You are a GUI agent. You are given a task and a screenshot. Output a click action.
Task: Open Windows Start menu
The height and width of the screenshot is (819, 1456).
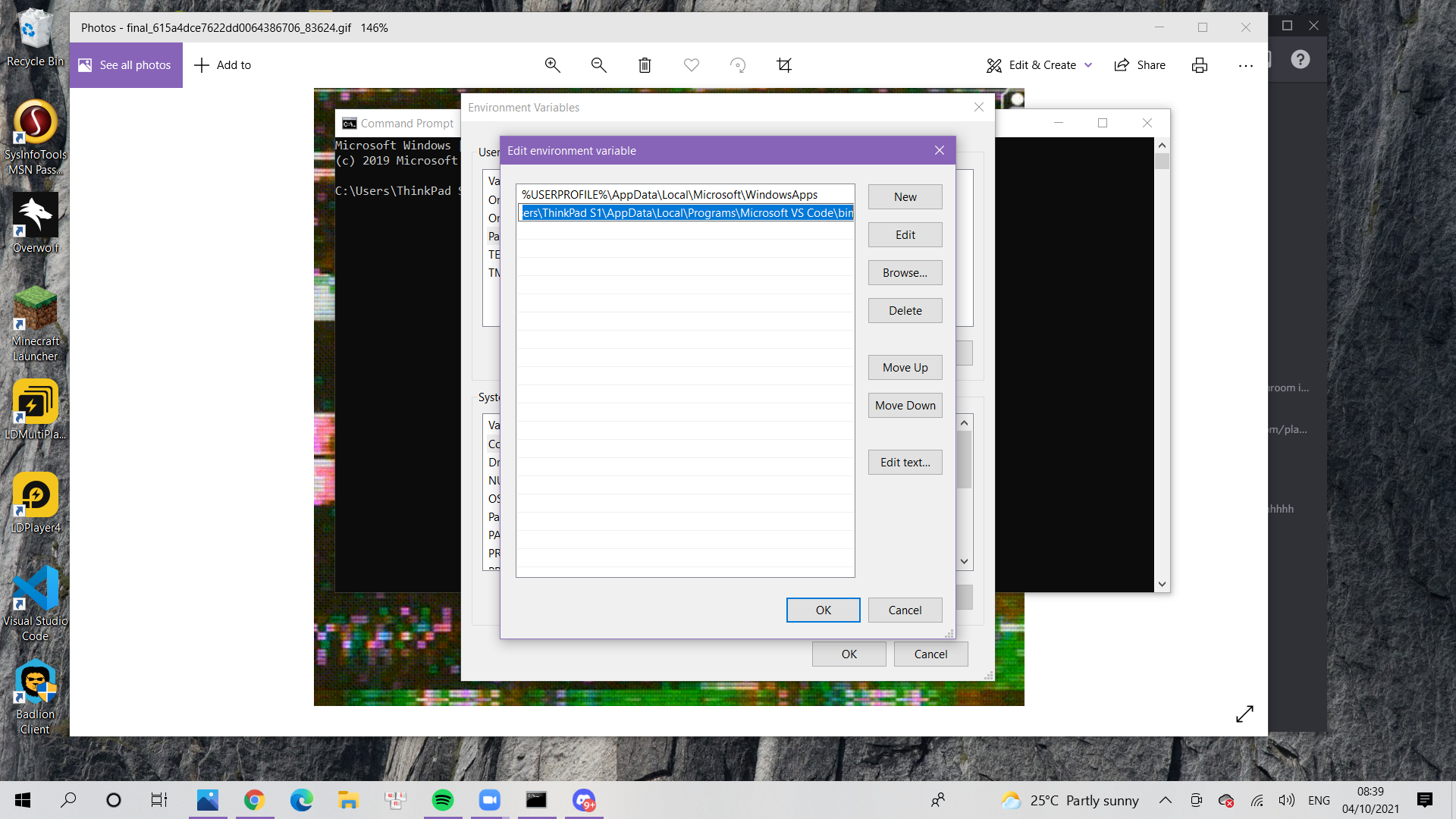tap(23, 800)
